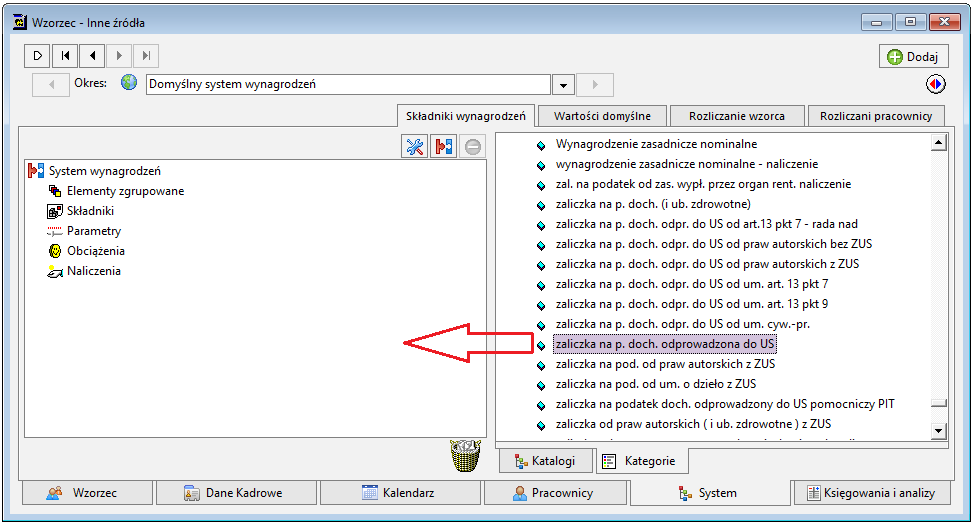Open the Wzorzec main tab

88,492
